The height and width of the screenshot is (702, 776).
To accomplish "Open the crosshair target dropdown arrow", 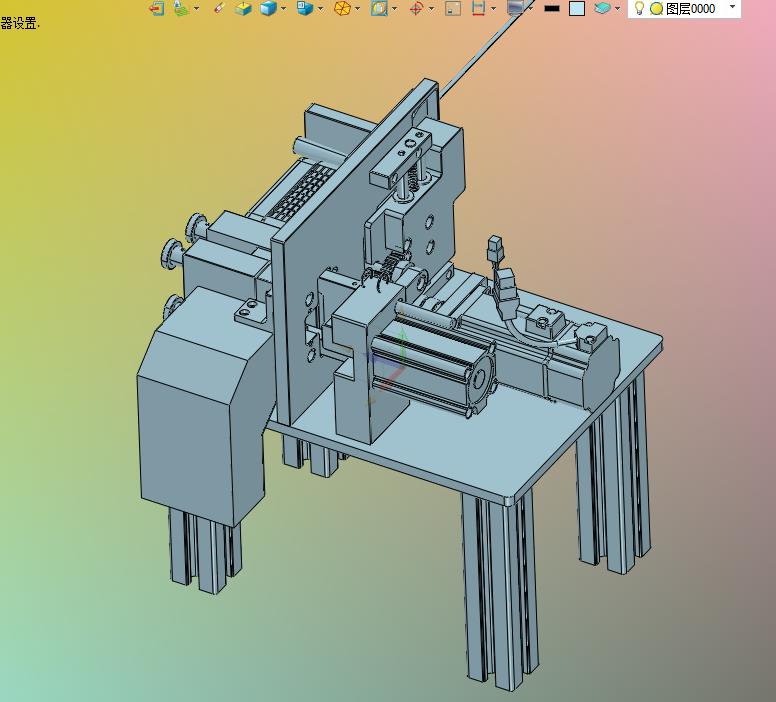I will [432, 8].
